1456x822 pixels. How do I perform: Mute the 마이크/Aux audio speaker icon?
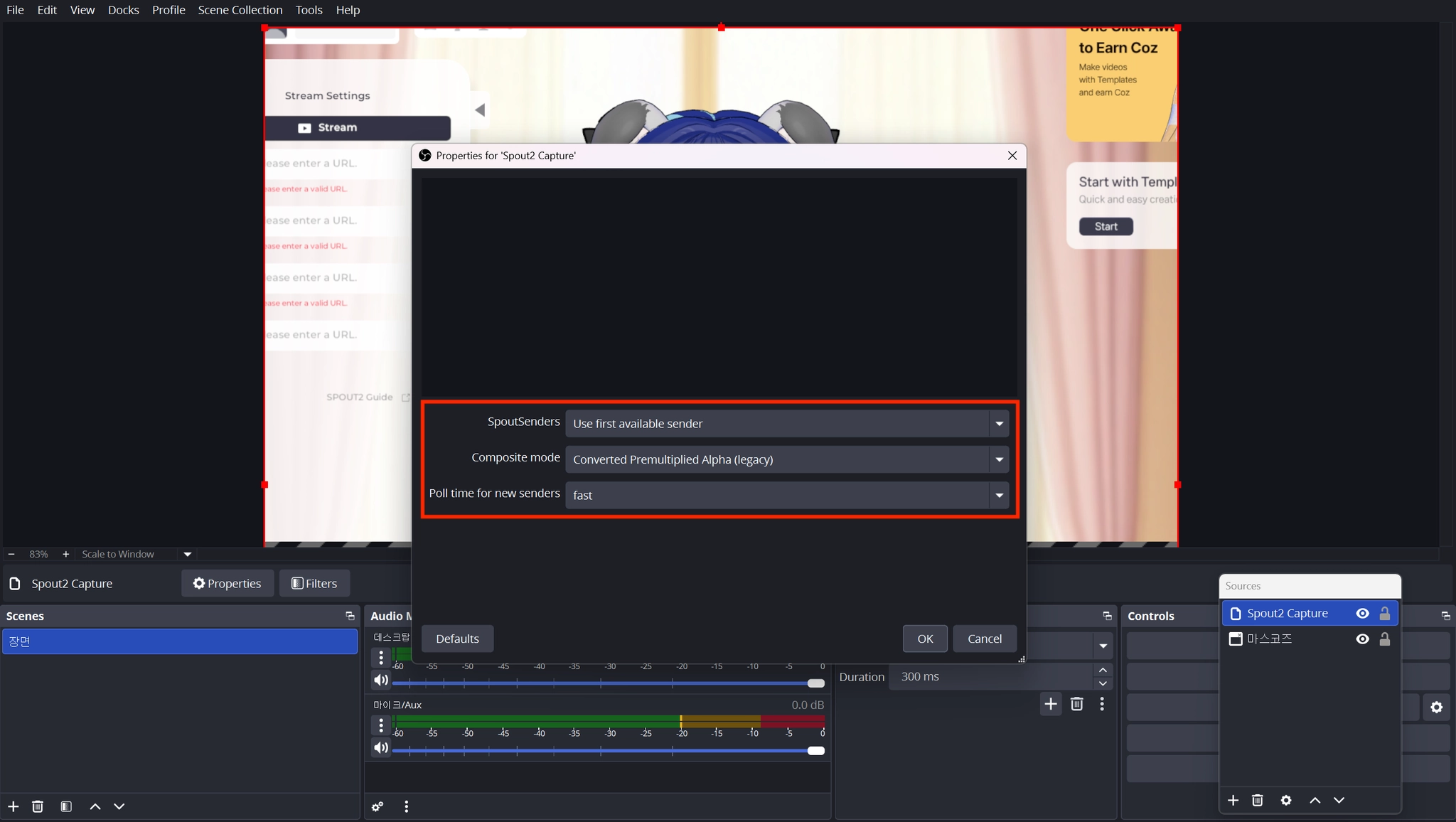click(x=381, y=747)
